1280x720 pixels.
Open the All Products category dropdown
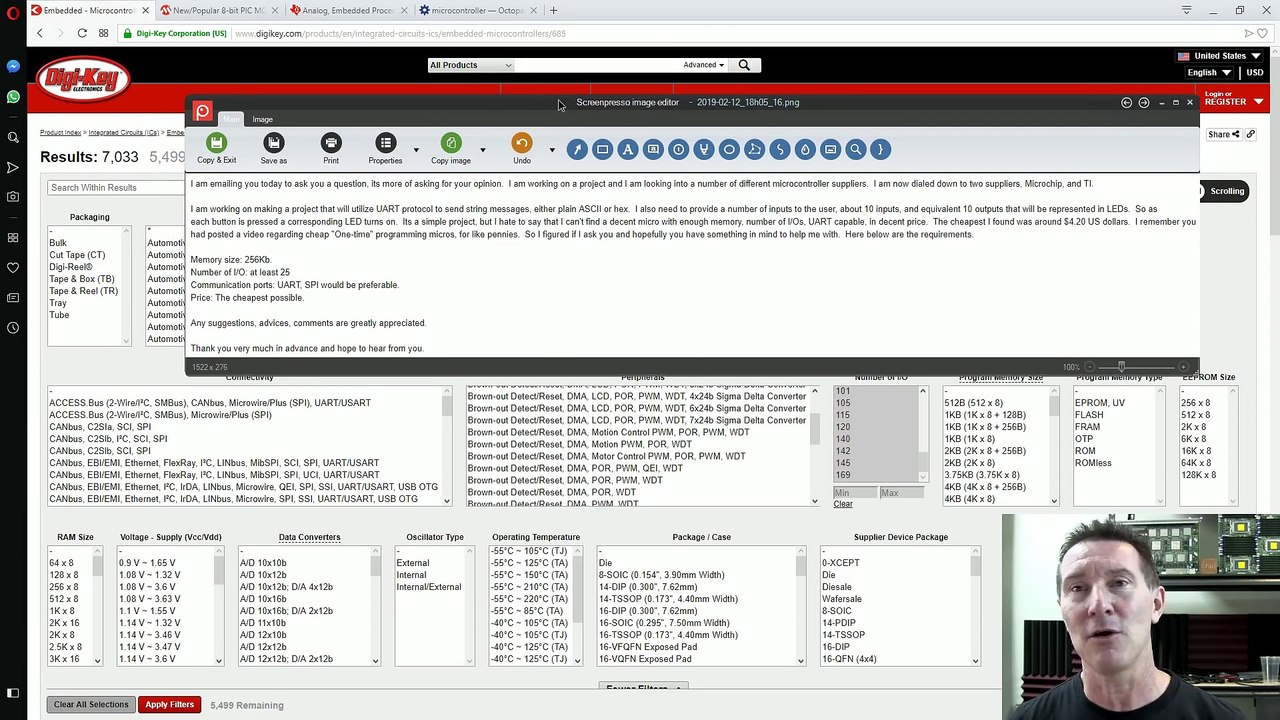470,65
